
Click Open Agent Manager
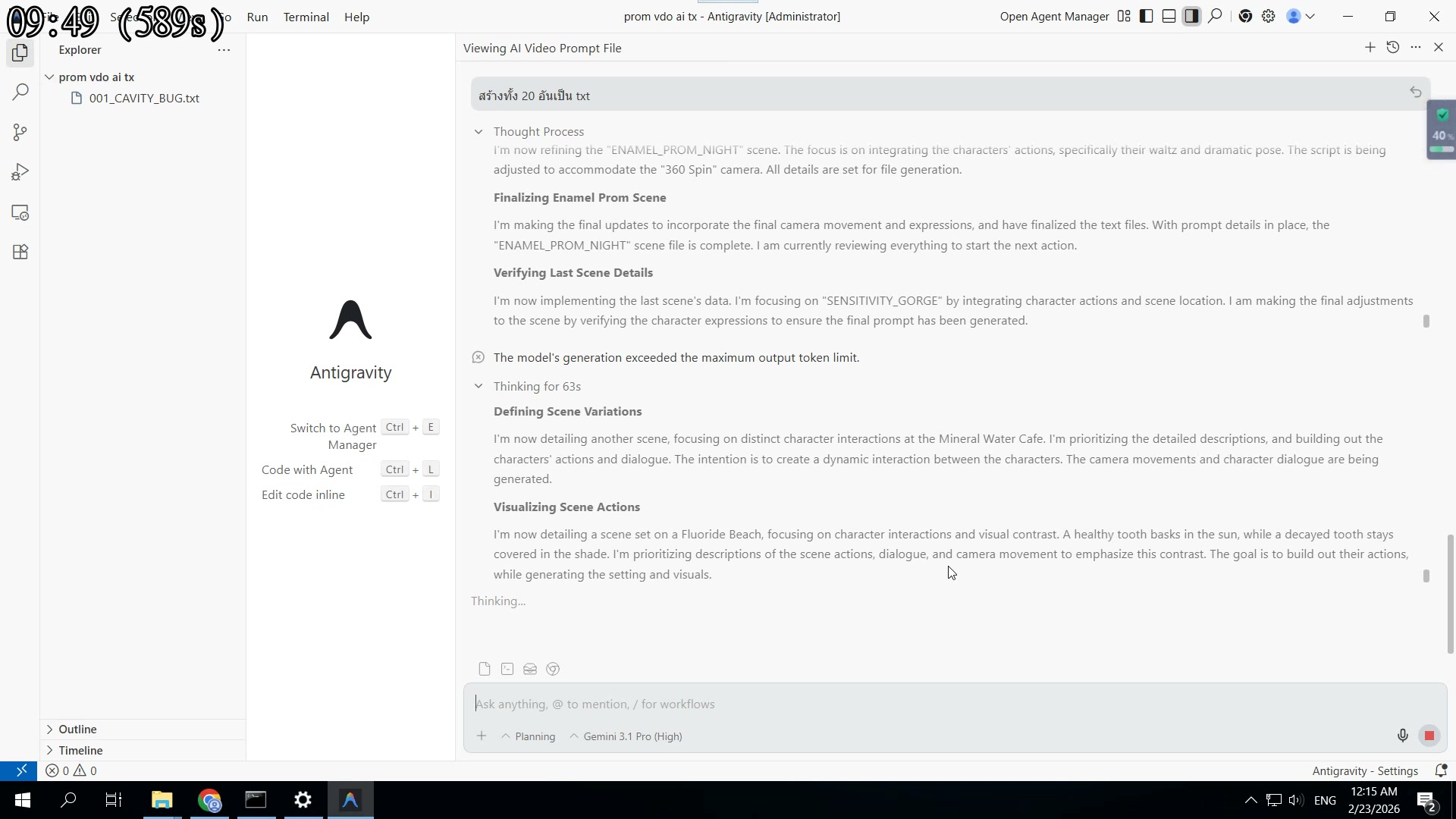(x=1053, y=16)
